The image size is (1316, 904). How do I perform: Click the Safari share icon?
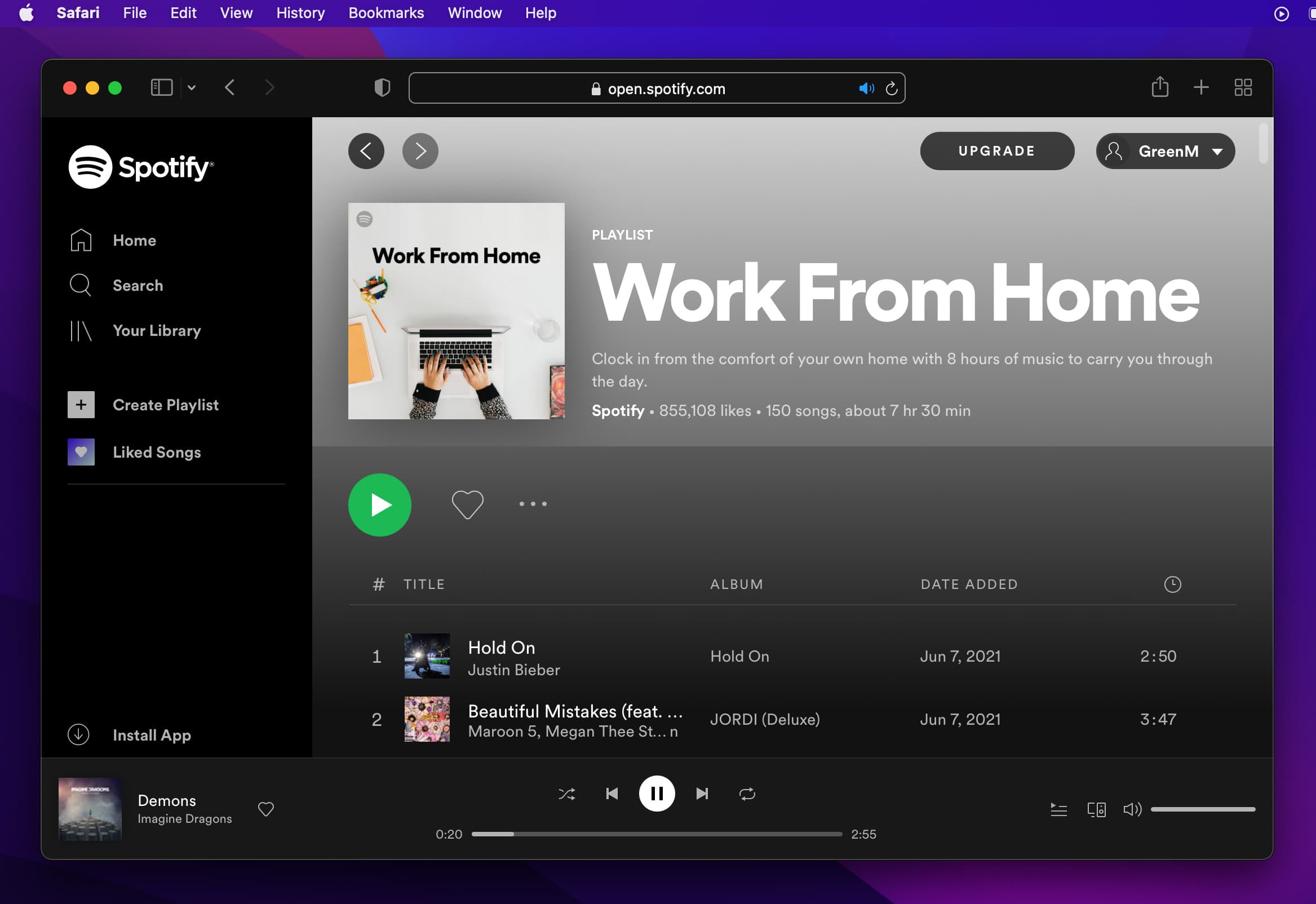click(x=1160, y=88)
